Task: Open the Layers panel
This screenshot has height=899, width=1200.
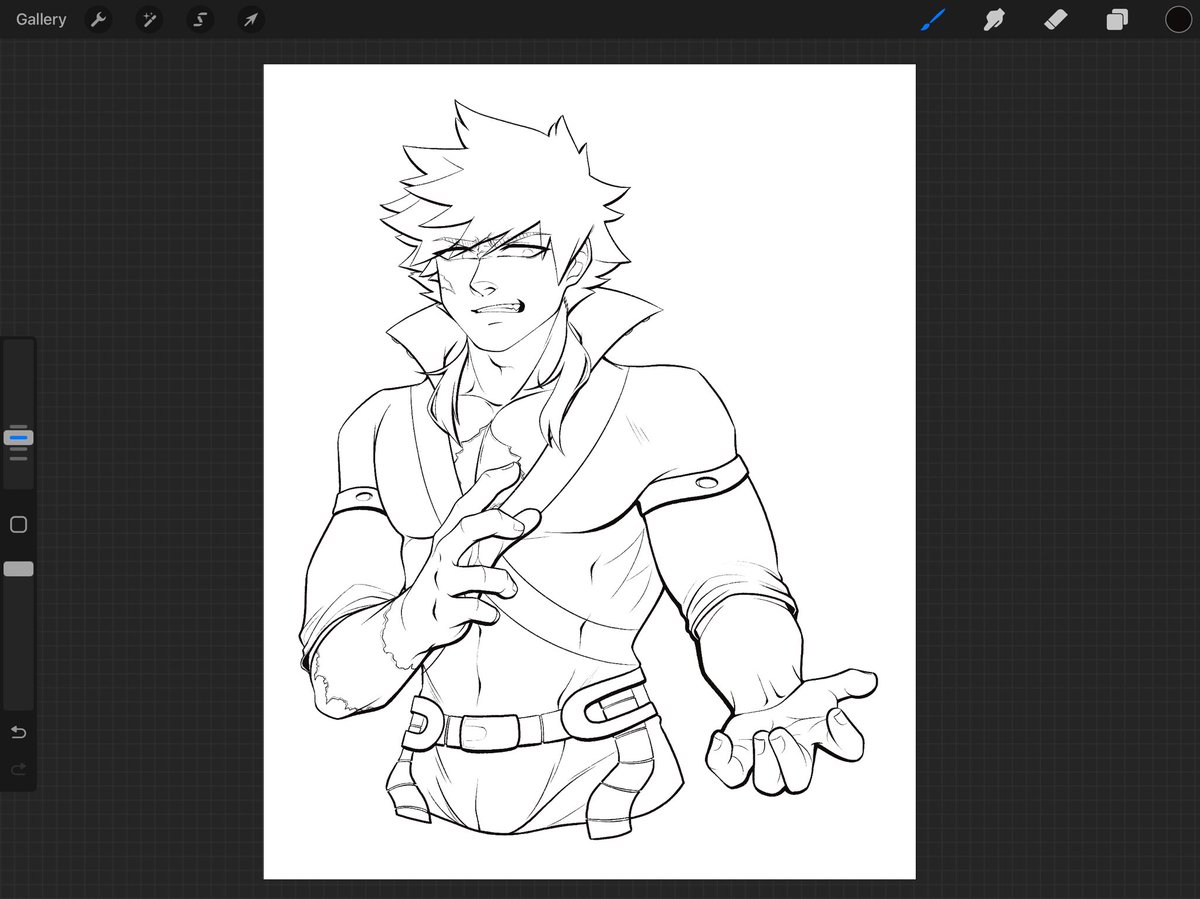Action: (x=1118, y=19)
